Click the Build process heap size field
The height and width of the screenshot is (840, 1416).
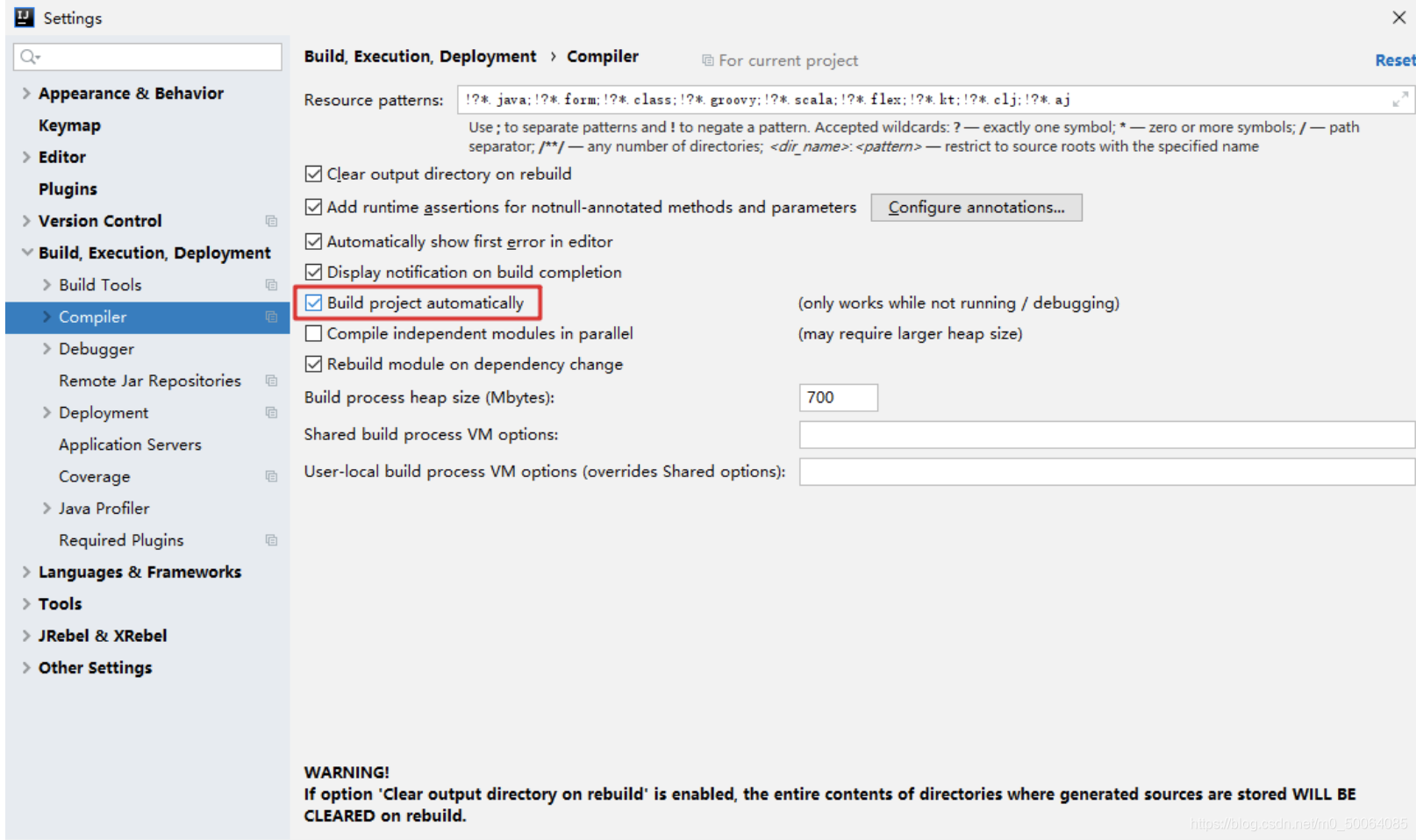point(838,397)
